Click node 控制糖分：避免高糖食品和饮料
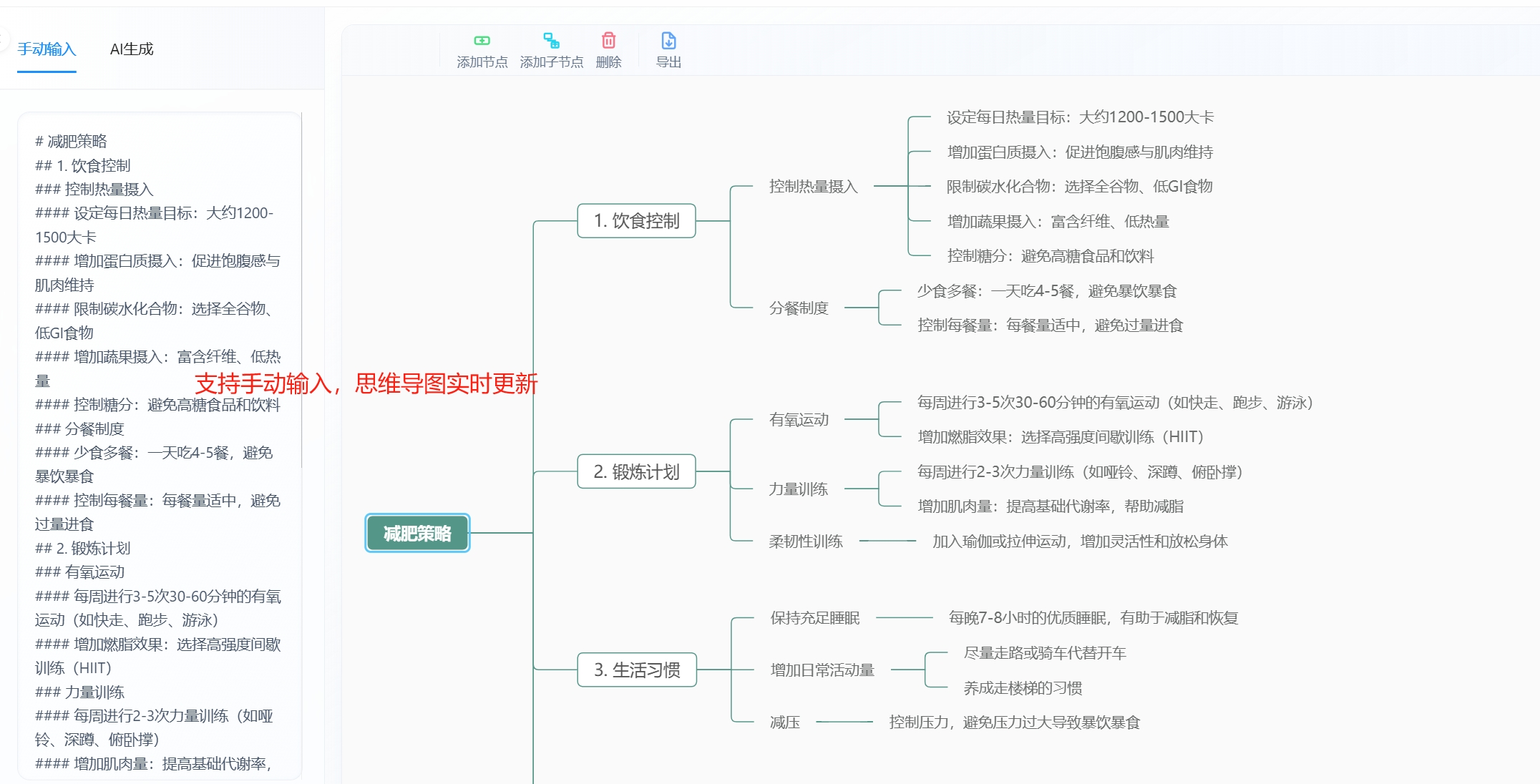This screenshot has height=784, width=1540. (x=1051, y=256)
